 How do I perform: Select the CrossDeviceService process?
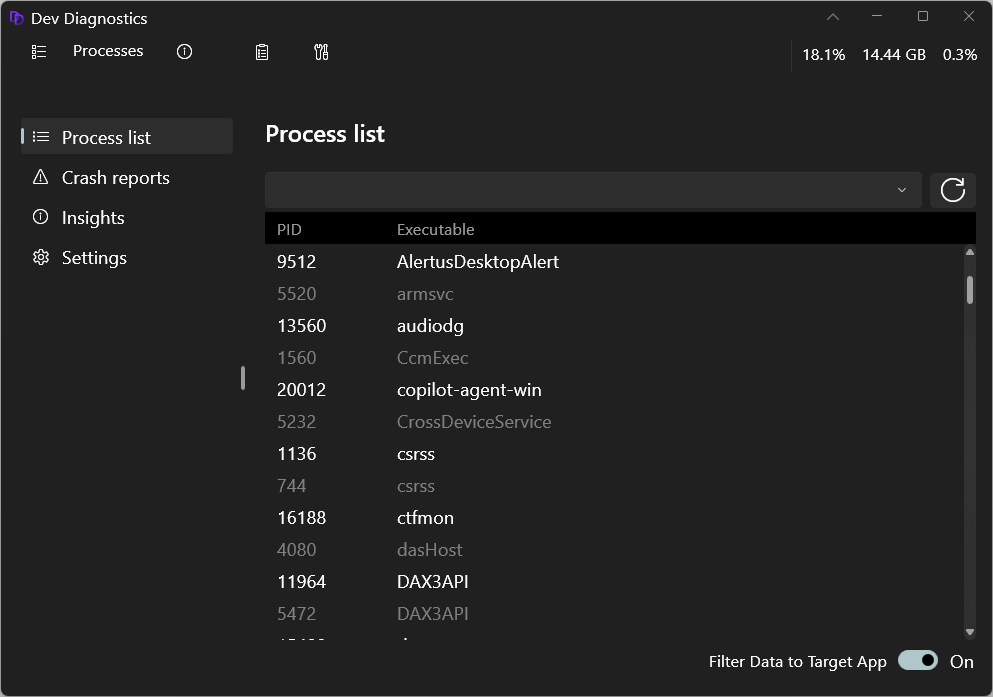(614, 422)
